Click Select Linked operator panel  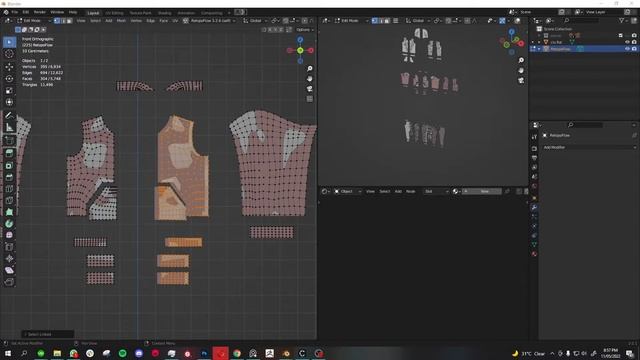(x=48, y=334)
